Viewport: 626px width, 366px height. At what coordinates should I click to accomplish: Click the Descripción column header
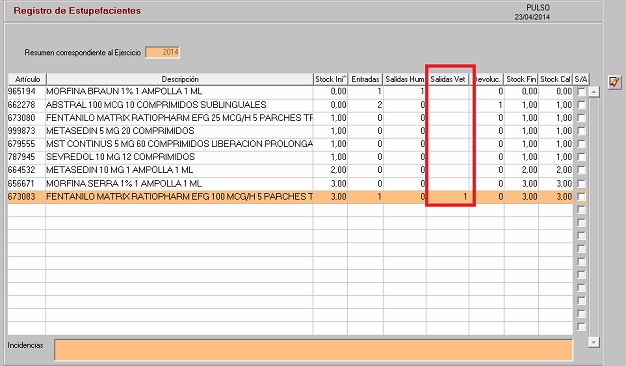[x=180, y=79]
